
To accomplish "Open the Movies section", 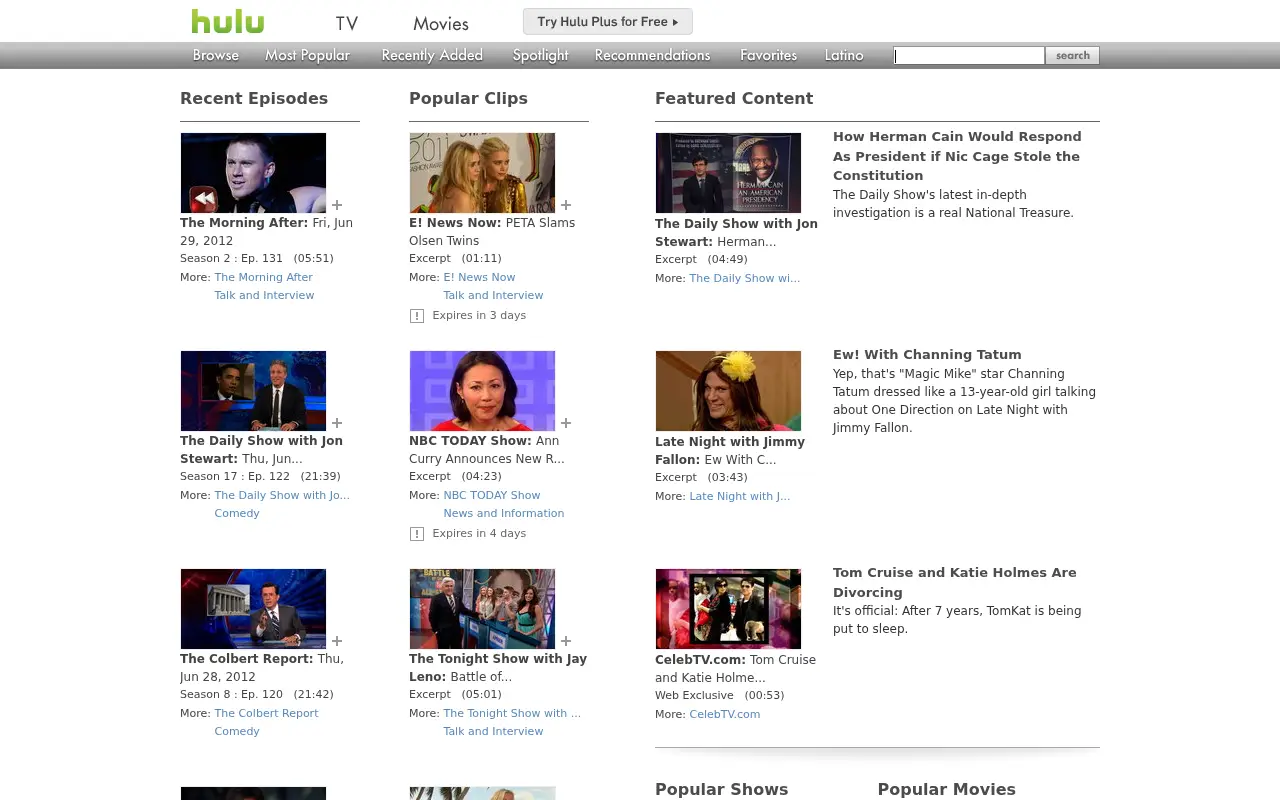I will pyautogui.click(x=441, y=23).
